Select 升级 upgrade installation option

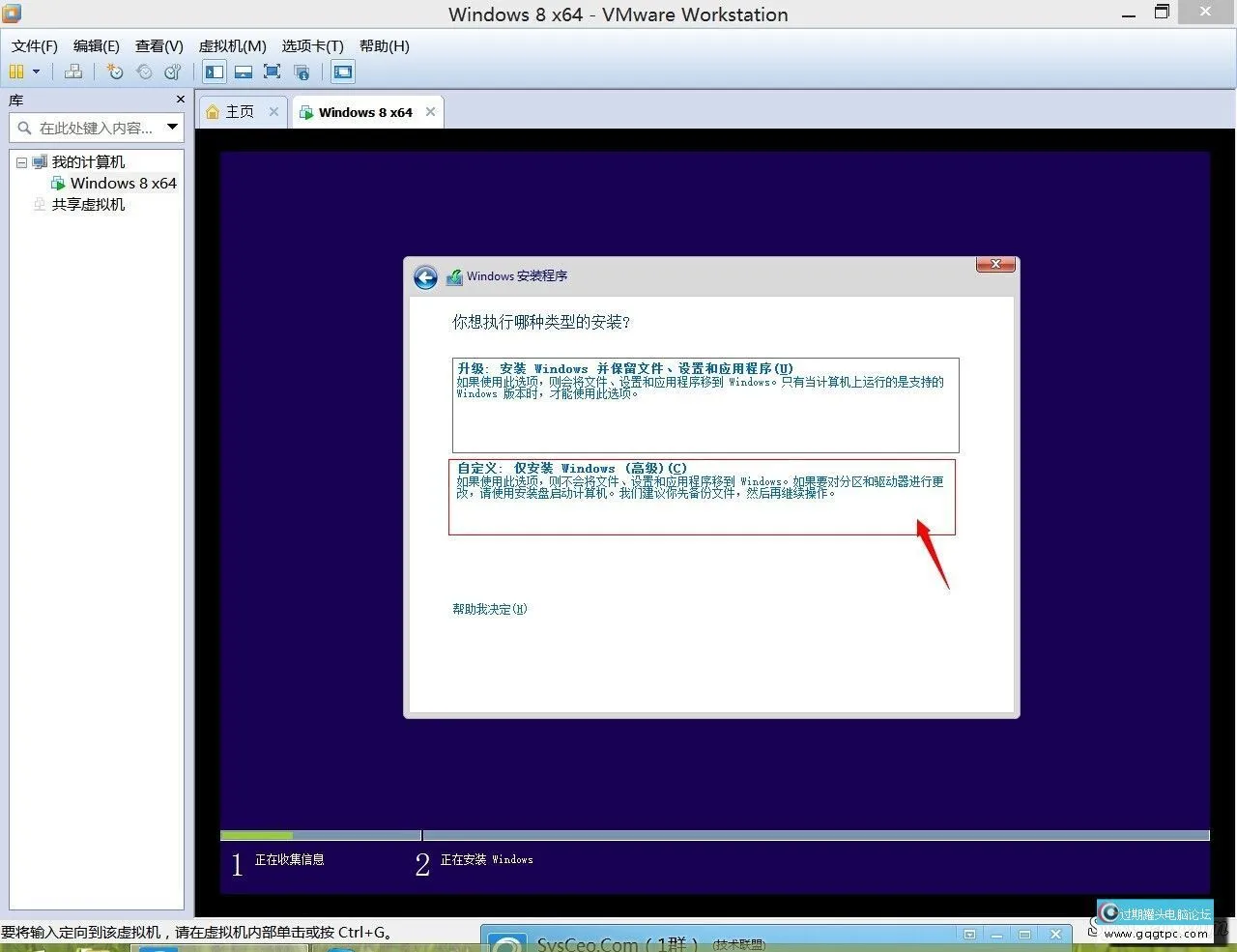(x=705, y=404)
